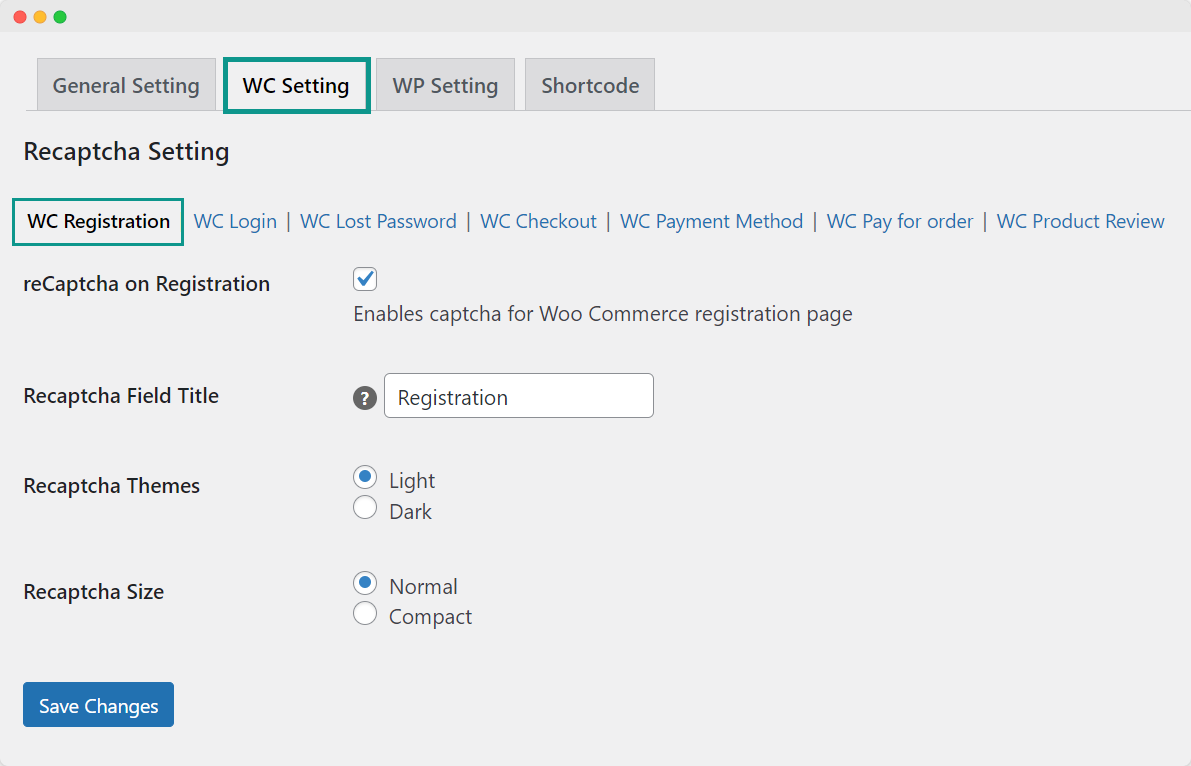Screen dimensions: 1191x766
Task: Open WC Payment Method settings
Action: click(x=711, y=221)
